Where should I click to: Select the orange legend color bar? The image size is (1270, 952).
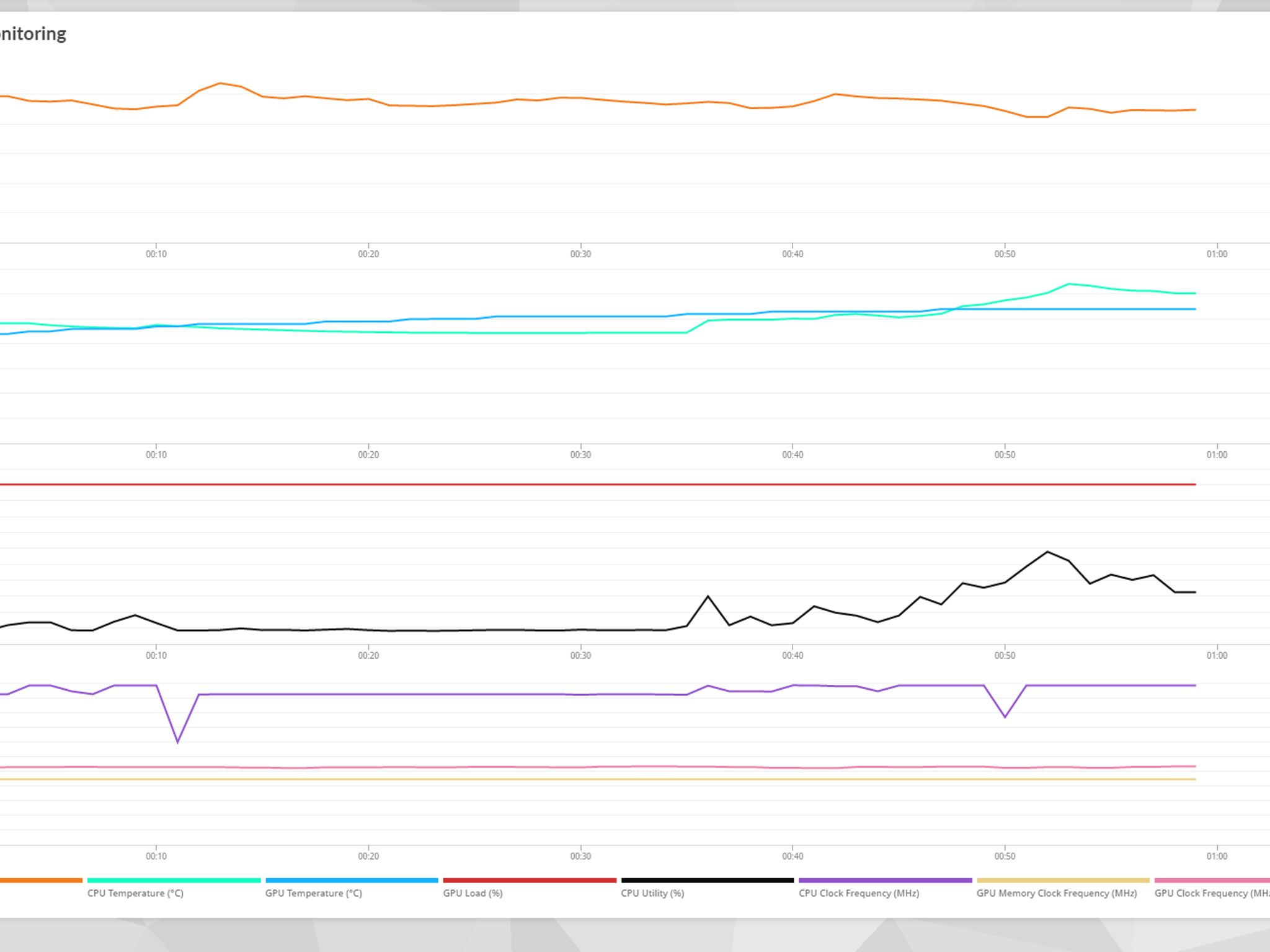pyautogui.click(x=41, y=880)
